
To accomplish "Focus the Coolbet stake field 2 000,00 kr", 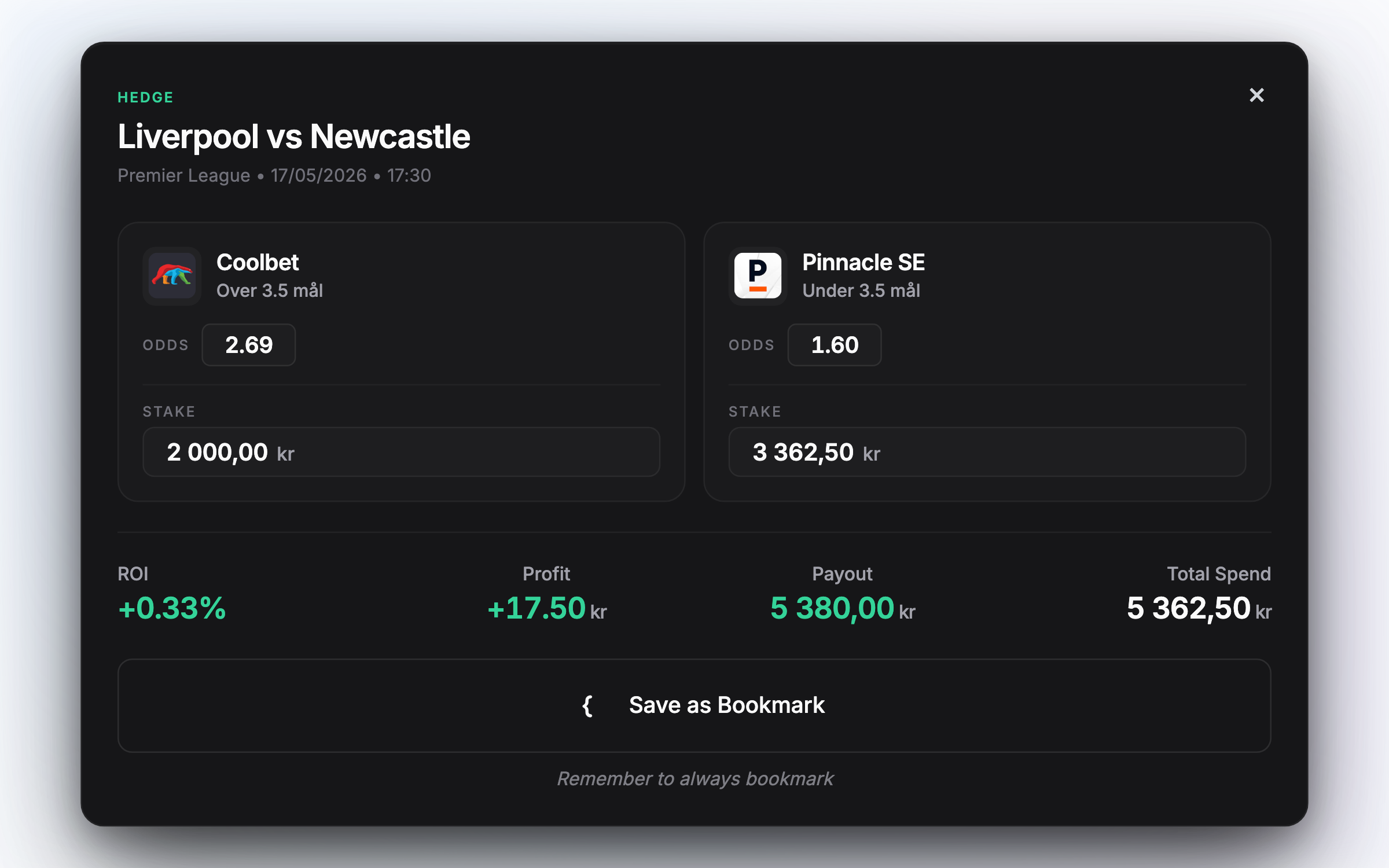I will (402, 452).
